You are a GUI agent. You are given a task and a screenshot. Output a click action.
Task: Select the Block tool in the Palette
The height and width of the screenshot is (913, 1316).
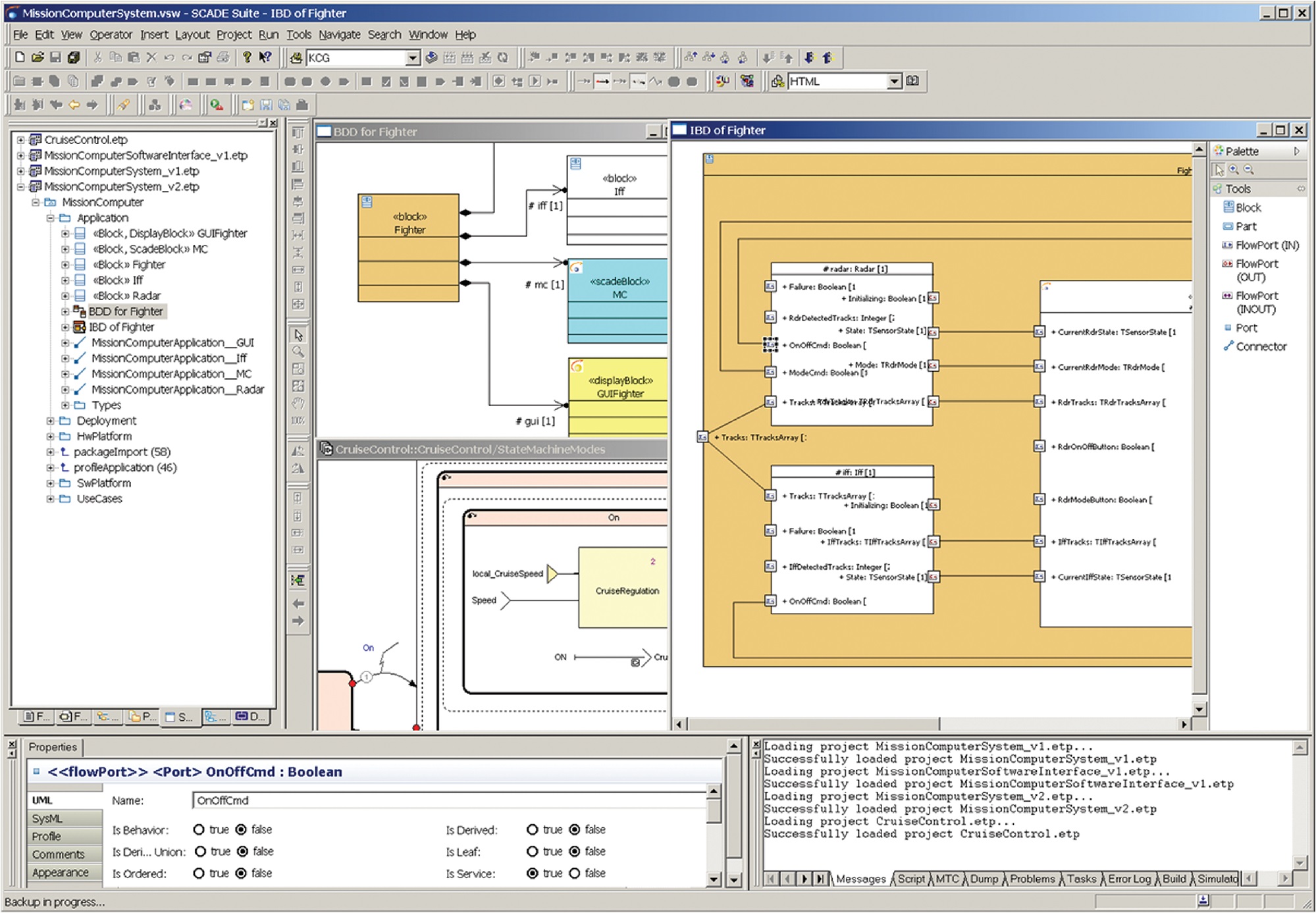(1246, 207)
